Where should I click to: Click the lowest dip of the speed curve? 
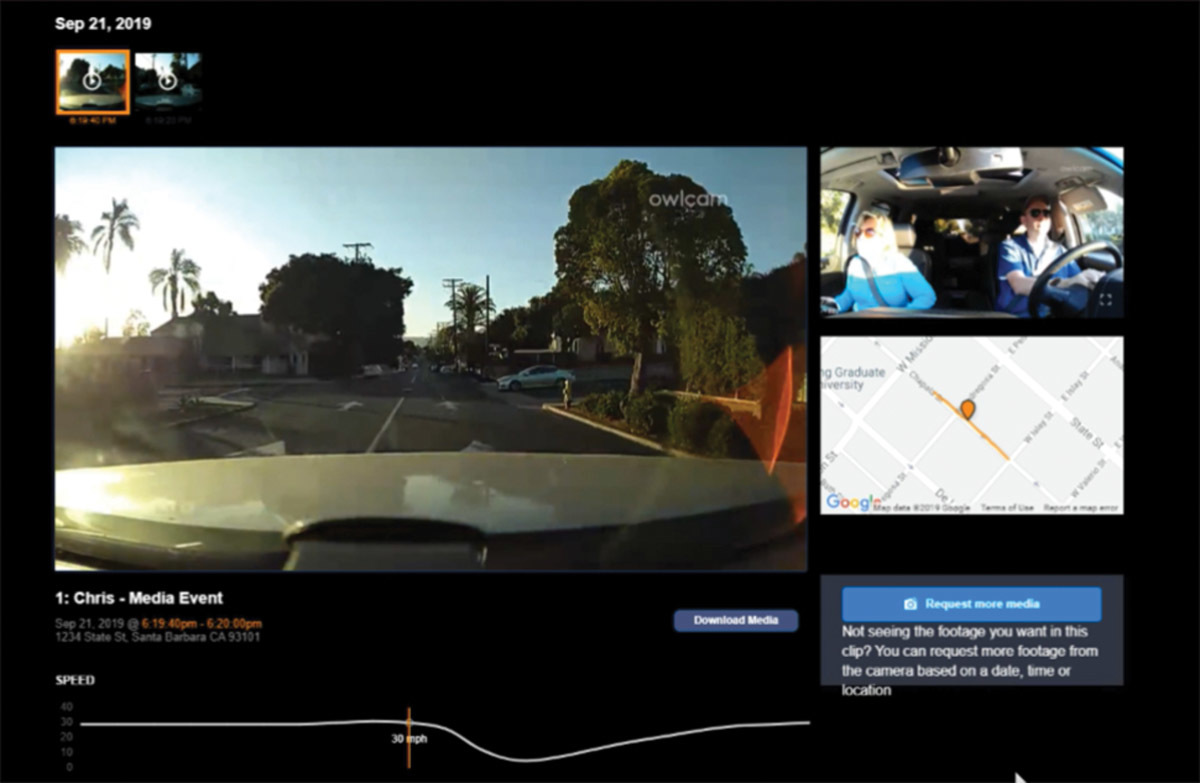(x=510, y=760)
